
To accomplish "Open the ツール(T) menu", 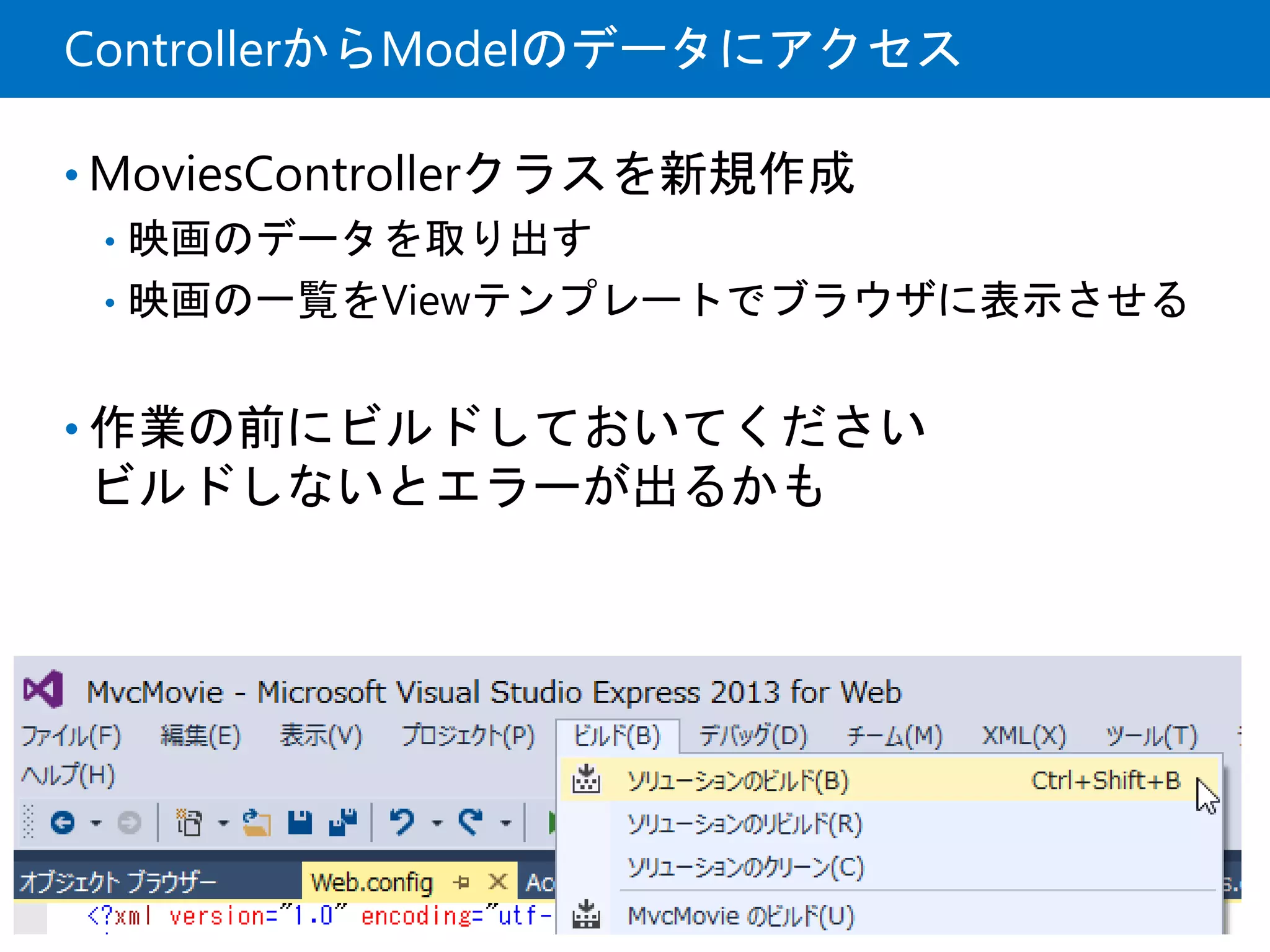I will click(x=1152, y=736).
